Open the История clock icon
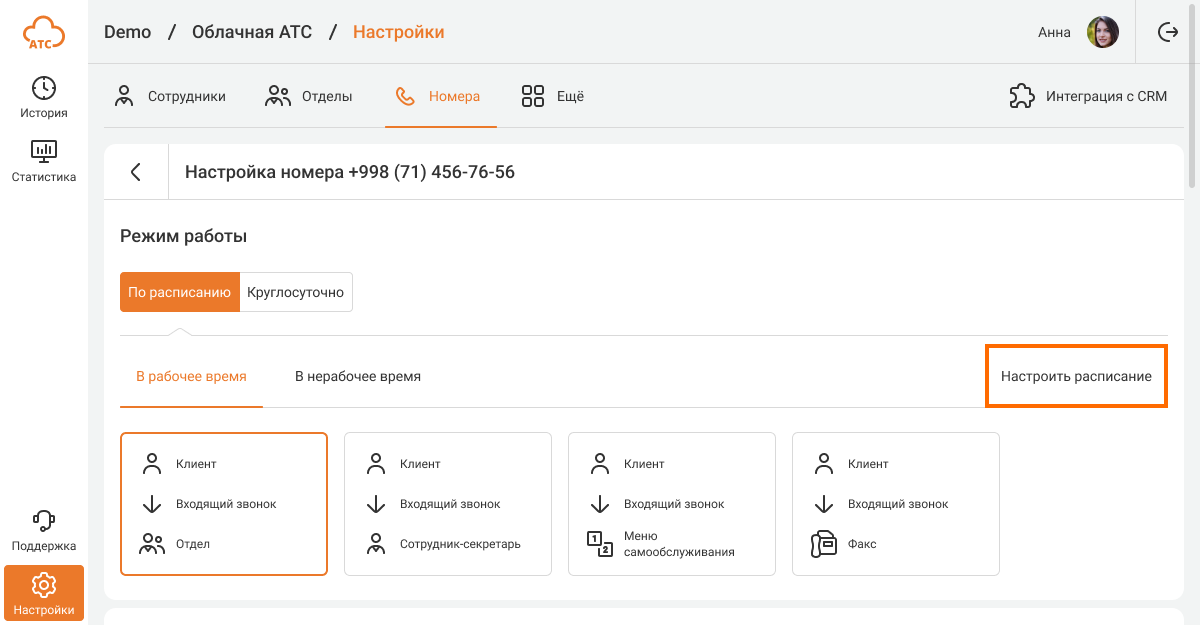The height and width of the screenshot is (625, 1200). [x=44, y=88]
